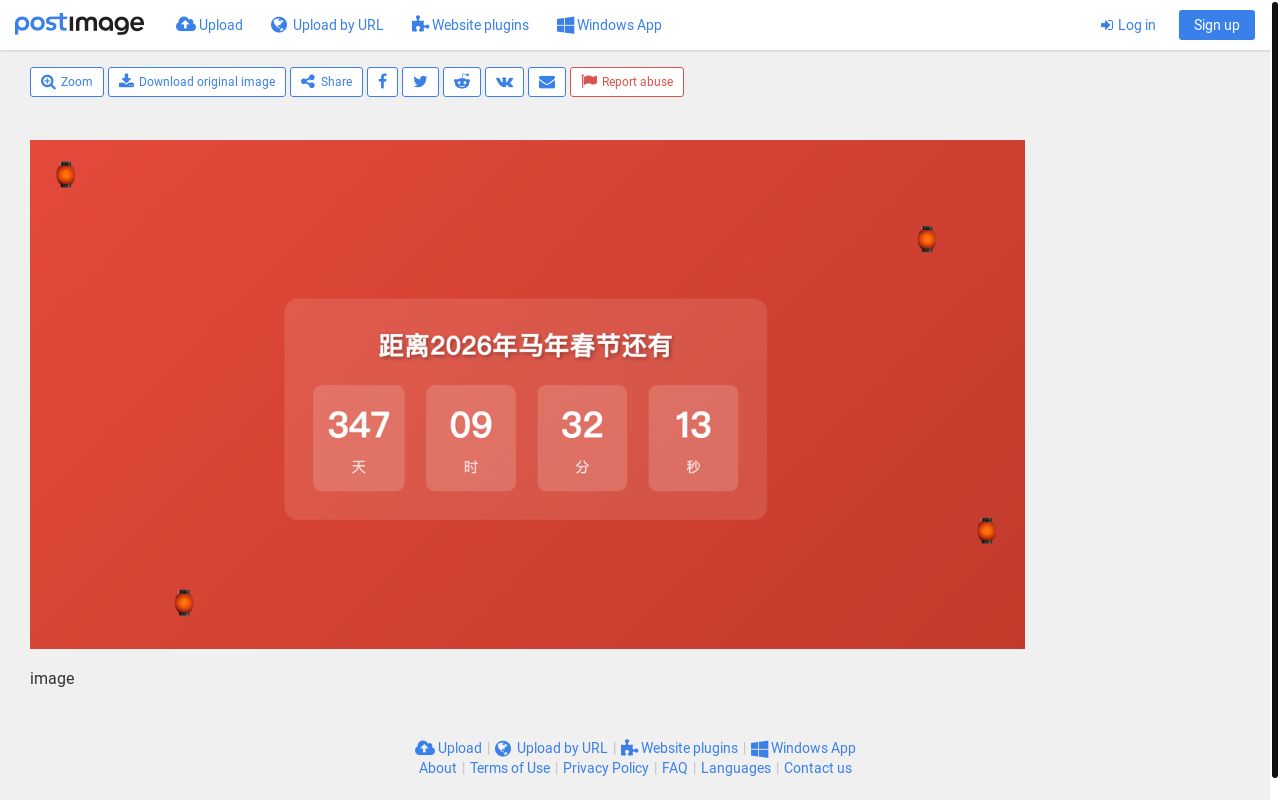Download the original image
The width and height of the screenshot is (1280, 800).
197,82
